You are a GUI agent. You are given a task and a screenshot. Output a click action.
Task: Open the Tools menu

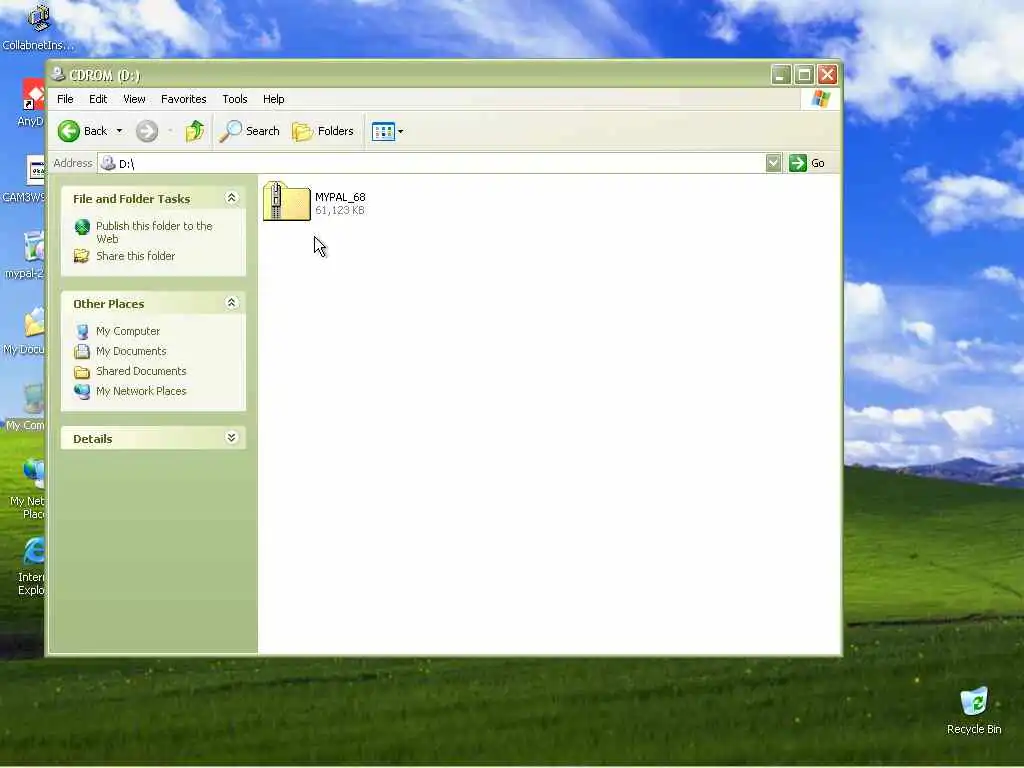[234, 99]
